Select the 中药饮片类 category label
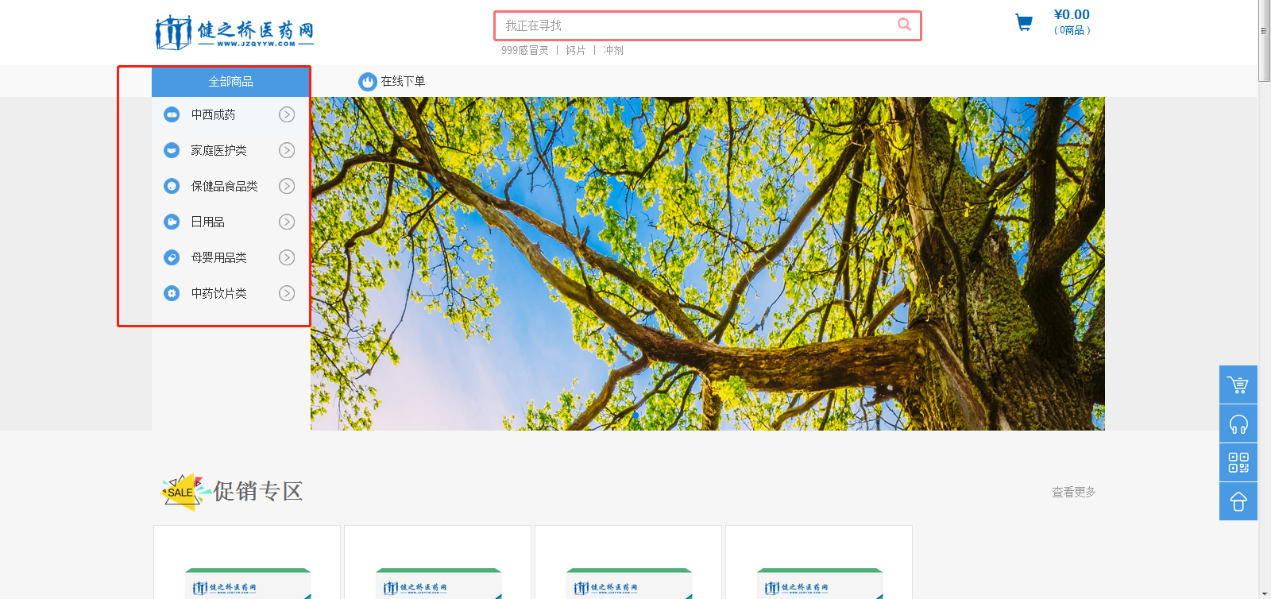This screenshot has height=599, width=1271. (219, 293)
